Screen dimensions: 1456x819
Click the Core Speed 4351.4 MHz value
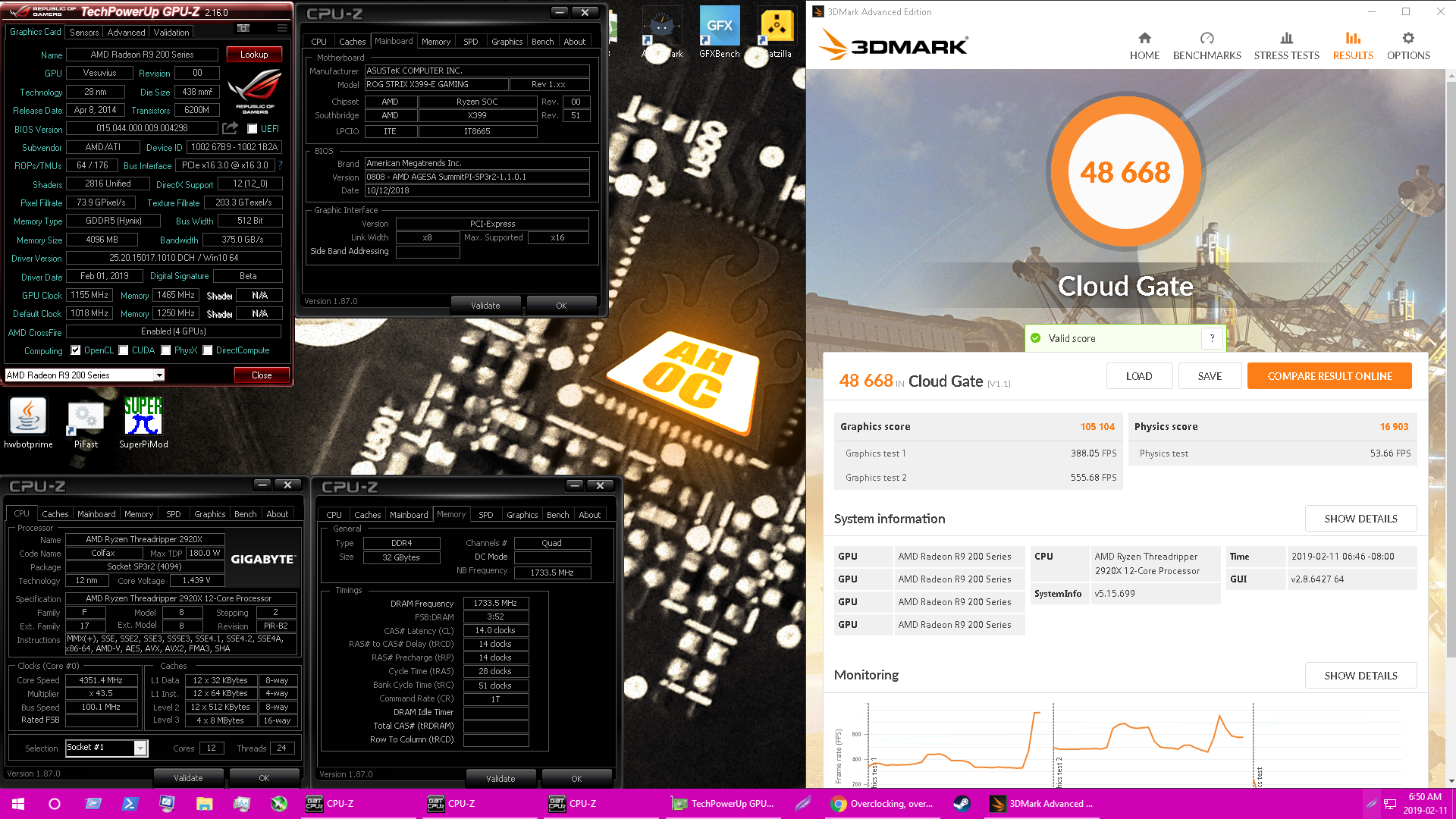[x=101, y=681]
